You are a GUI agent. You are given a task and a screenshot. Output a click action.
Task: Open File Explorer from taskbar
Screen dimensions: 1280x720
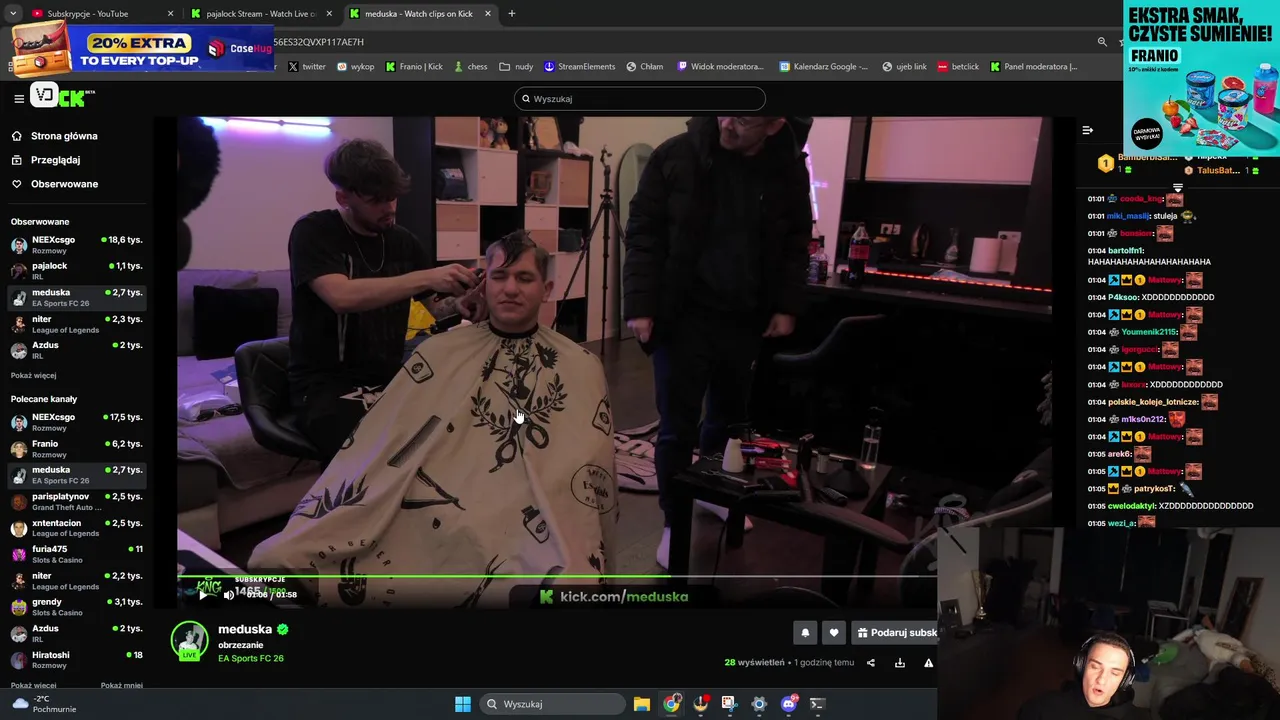coord(642,704)
